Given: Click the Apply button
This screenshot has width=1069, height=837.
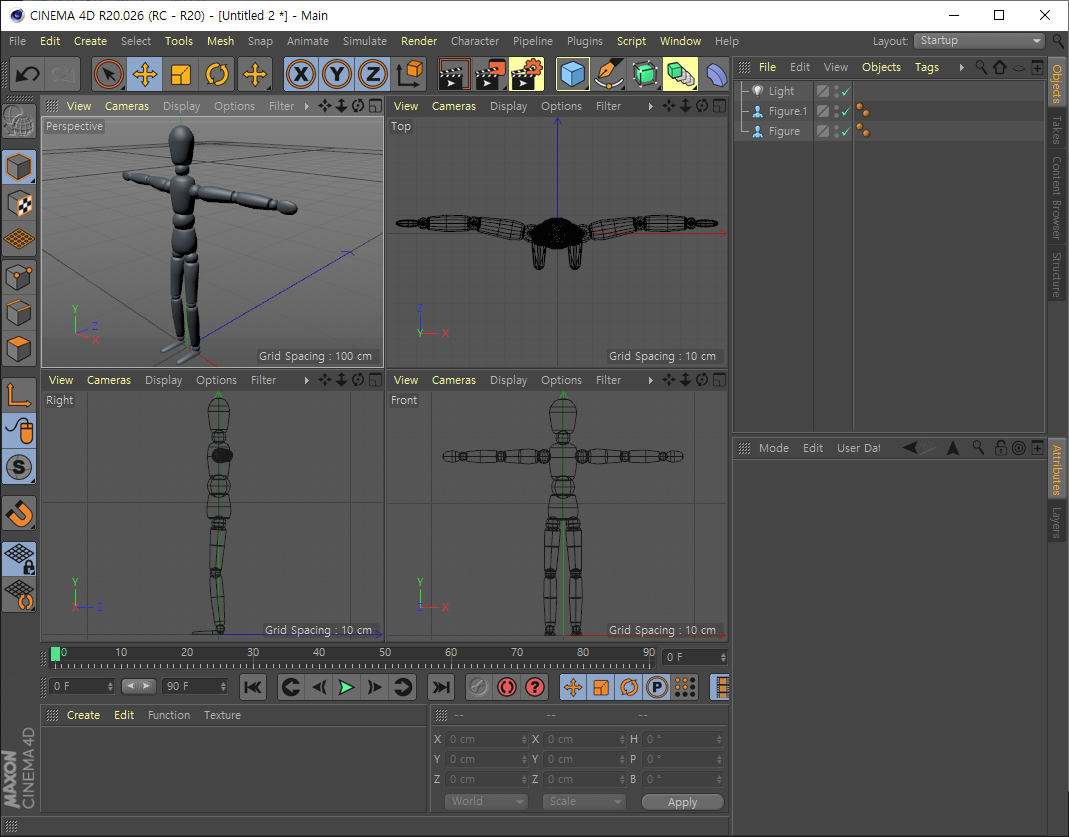Looking at the screenshot, I should [682, 802].
